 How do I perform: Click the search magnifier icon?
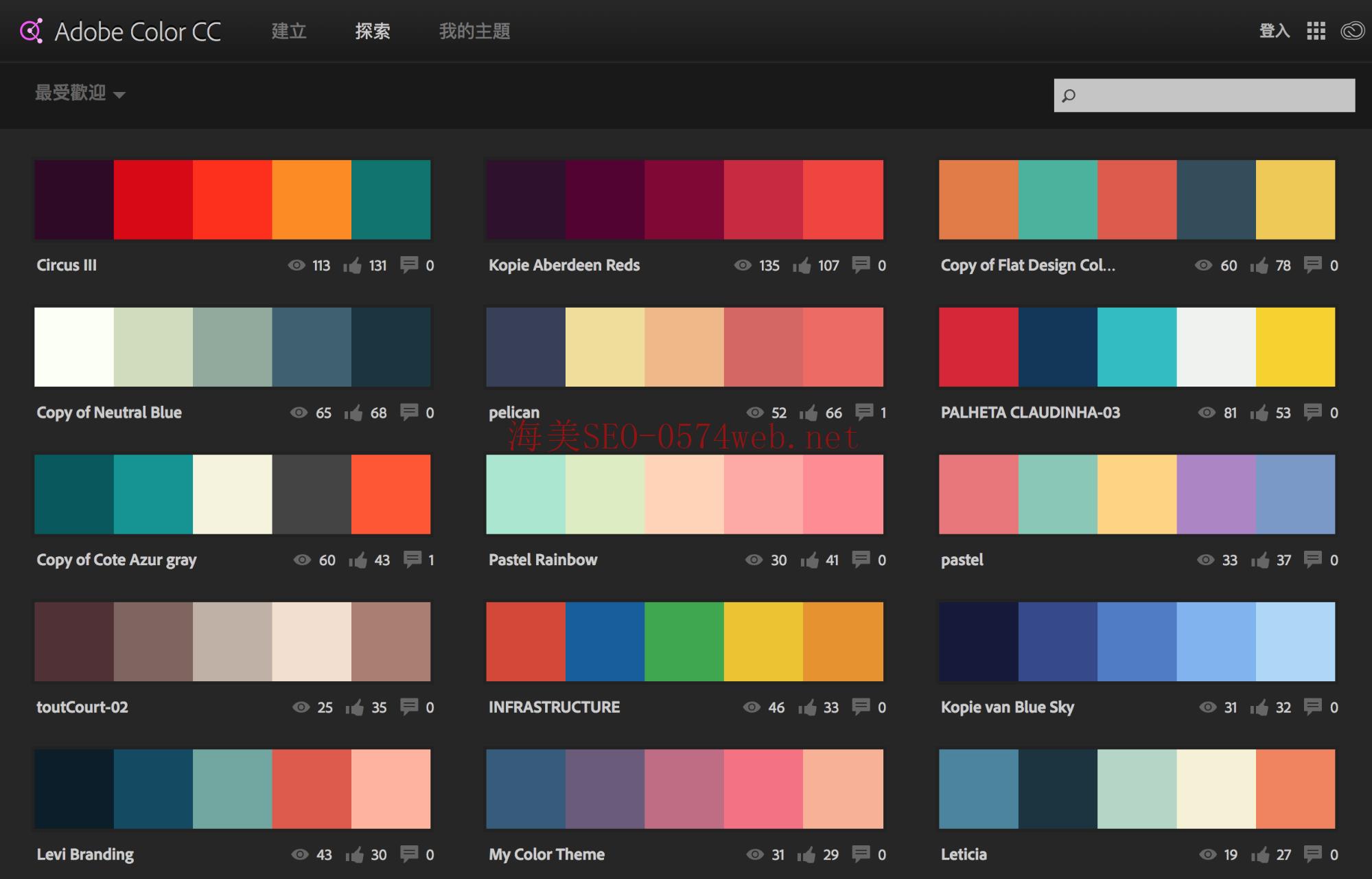[1068, 95]
